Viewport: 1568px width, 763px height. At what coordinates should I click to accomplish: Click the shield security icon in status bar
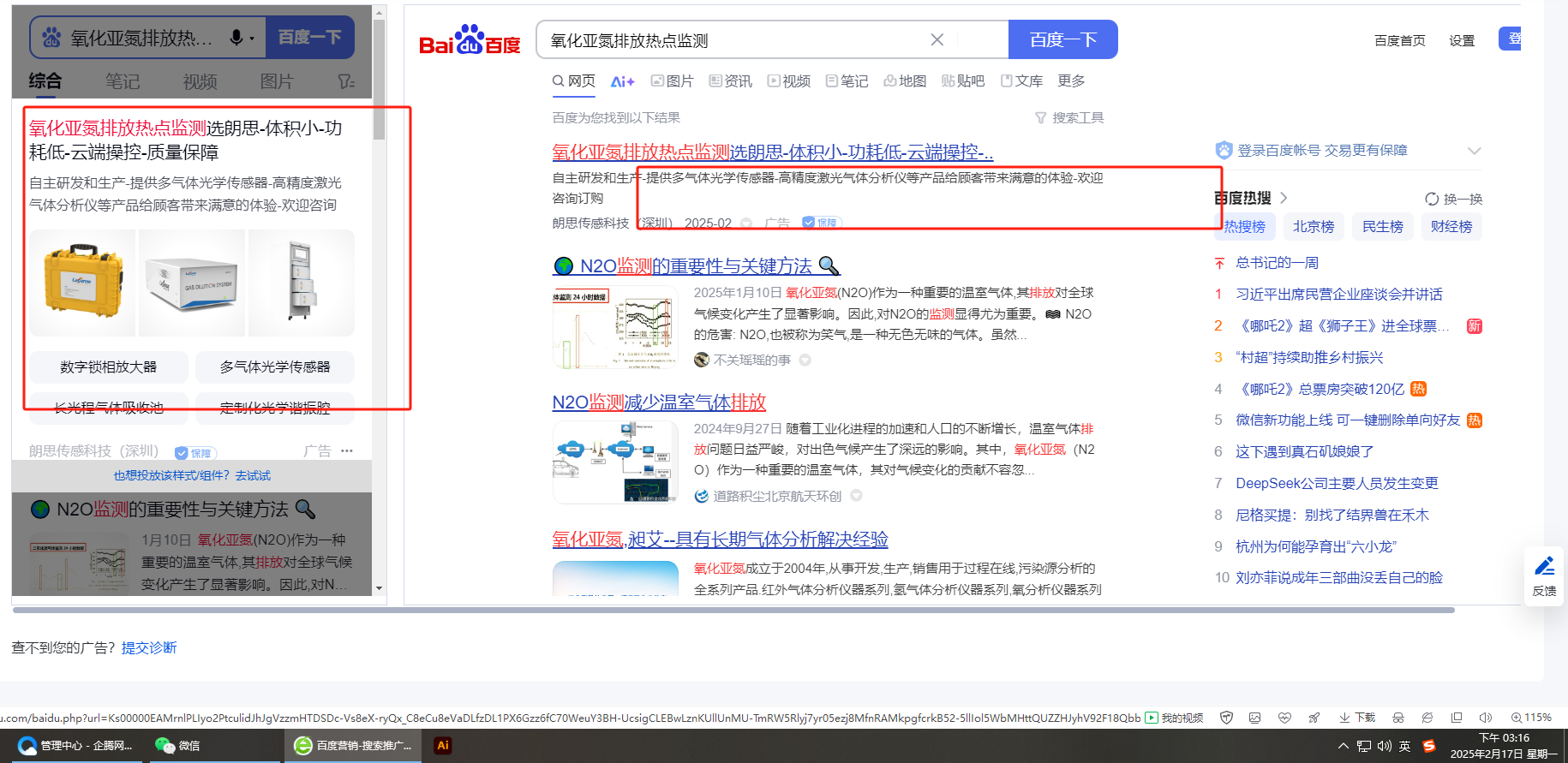pyautogui.click(x=1226, y=718)
